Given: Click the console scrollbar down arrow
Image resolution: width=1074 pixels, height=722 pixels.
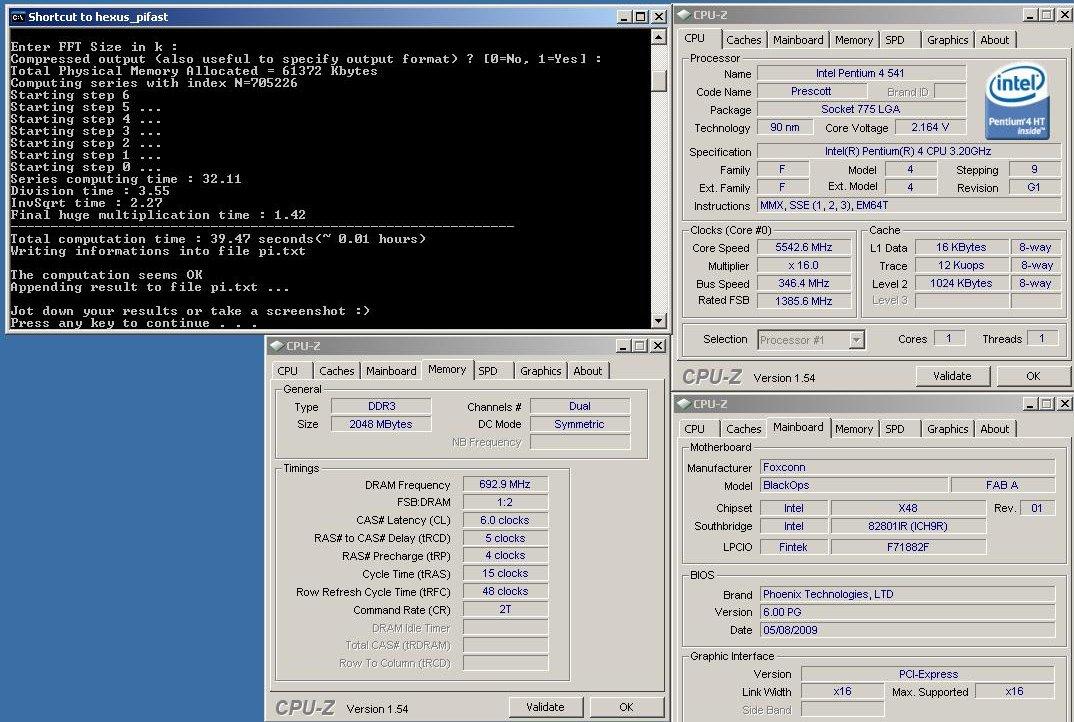Looking at the screenshot, I should point(658,320).
